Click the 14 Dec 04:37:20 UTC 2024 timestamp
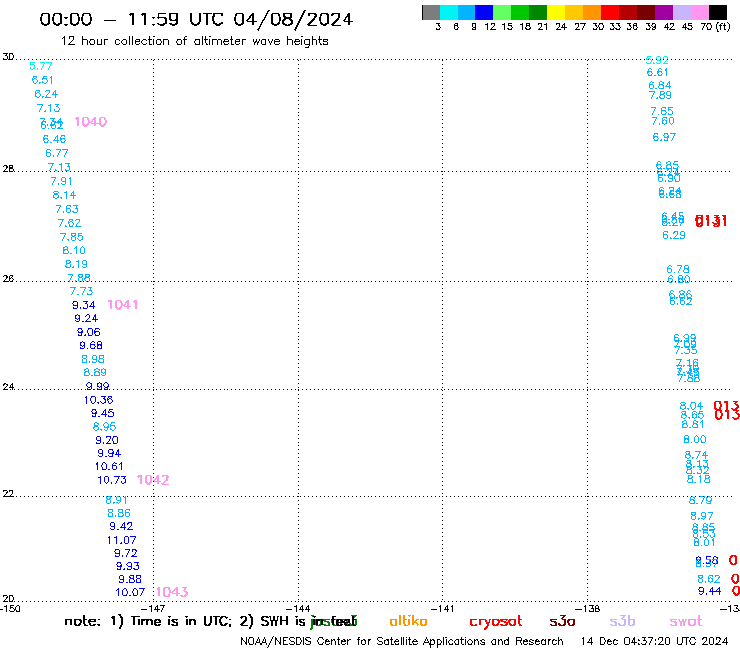The image size is (740, 650). [654, 642]
